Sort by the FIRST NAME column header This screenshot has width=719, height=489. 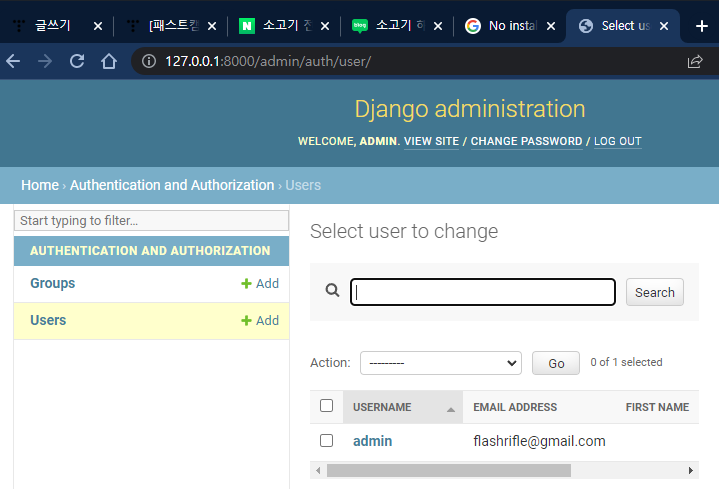[x=657, y=407]
